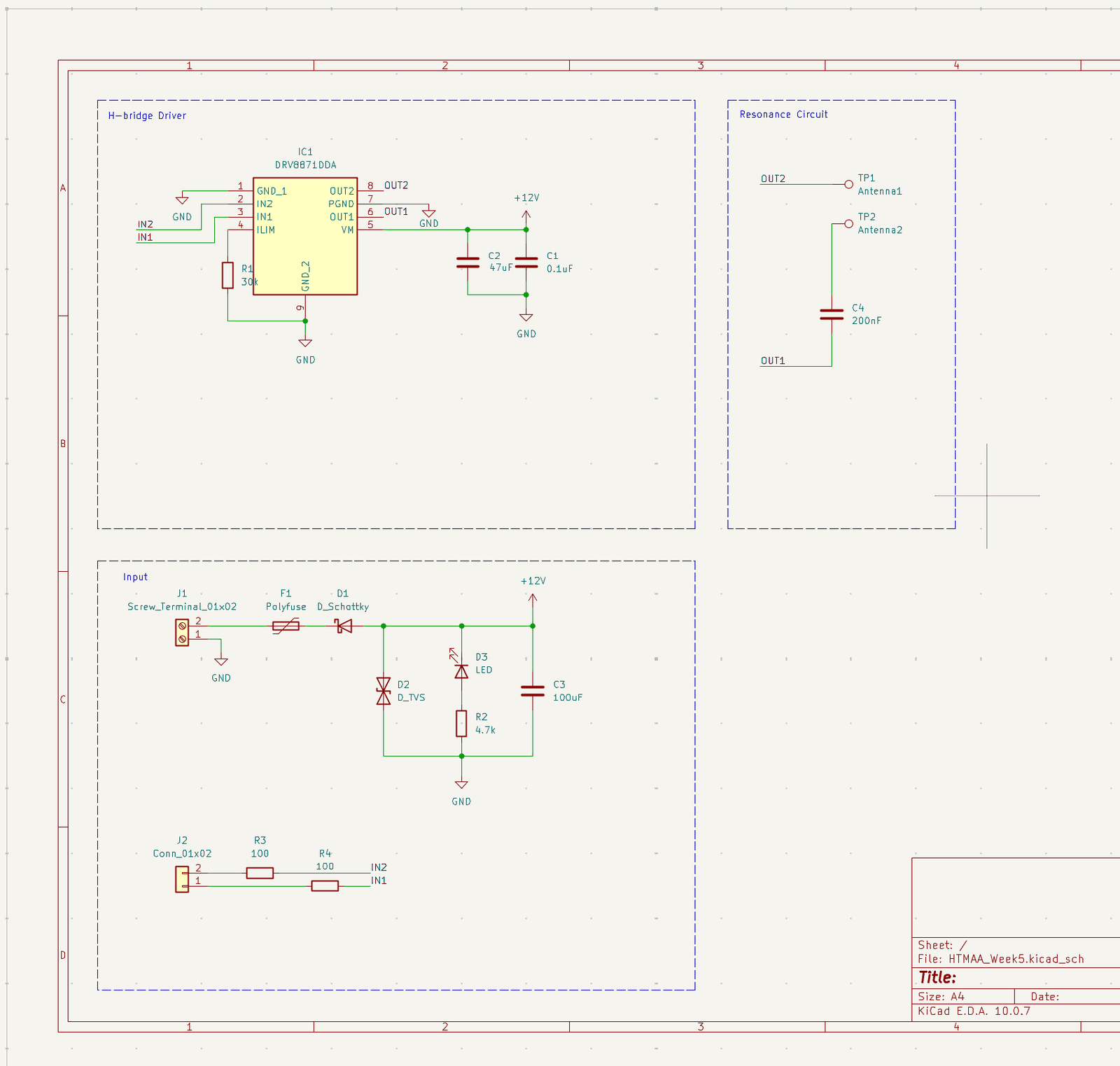
Task: Click the 'Screw_Terminal_01x02' text
Action: tap(182, 607)
